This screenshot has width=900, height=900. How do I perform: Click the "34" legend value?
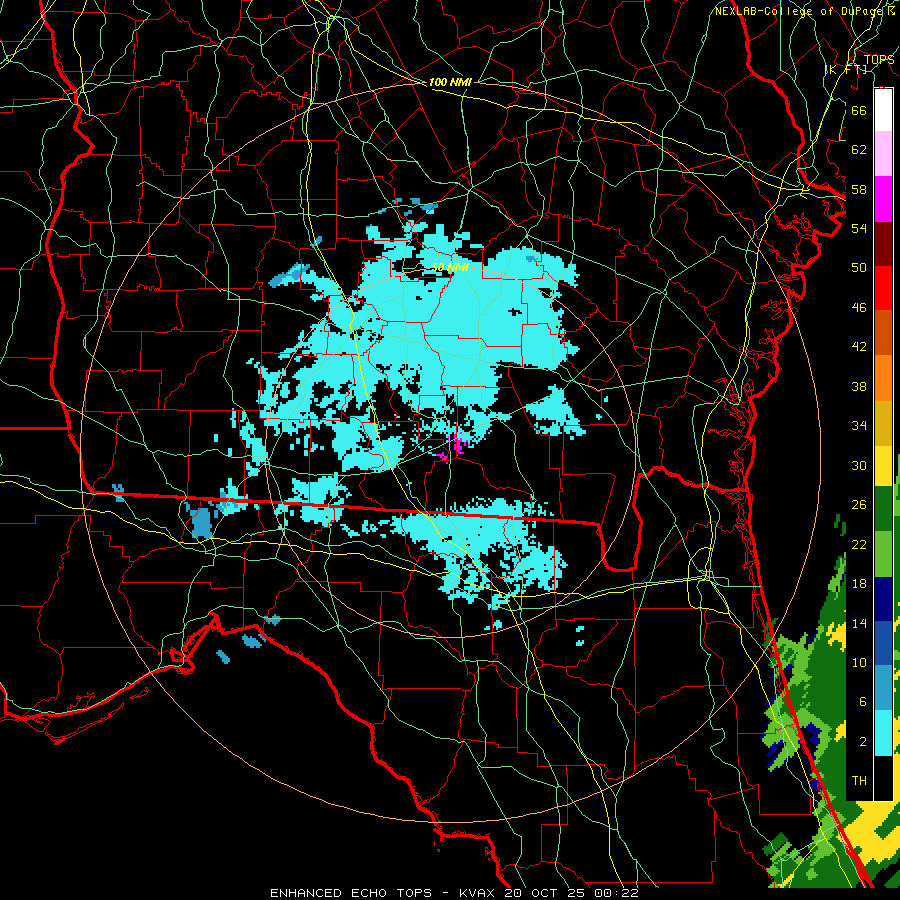859,425
